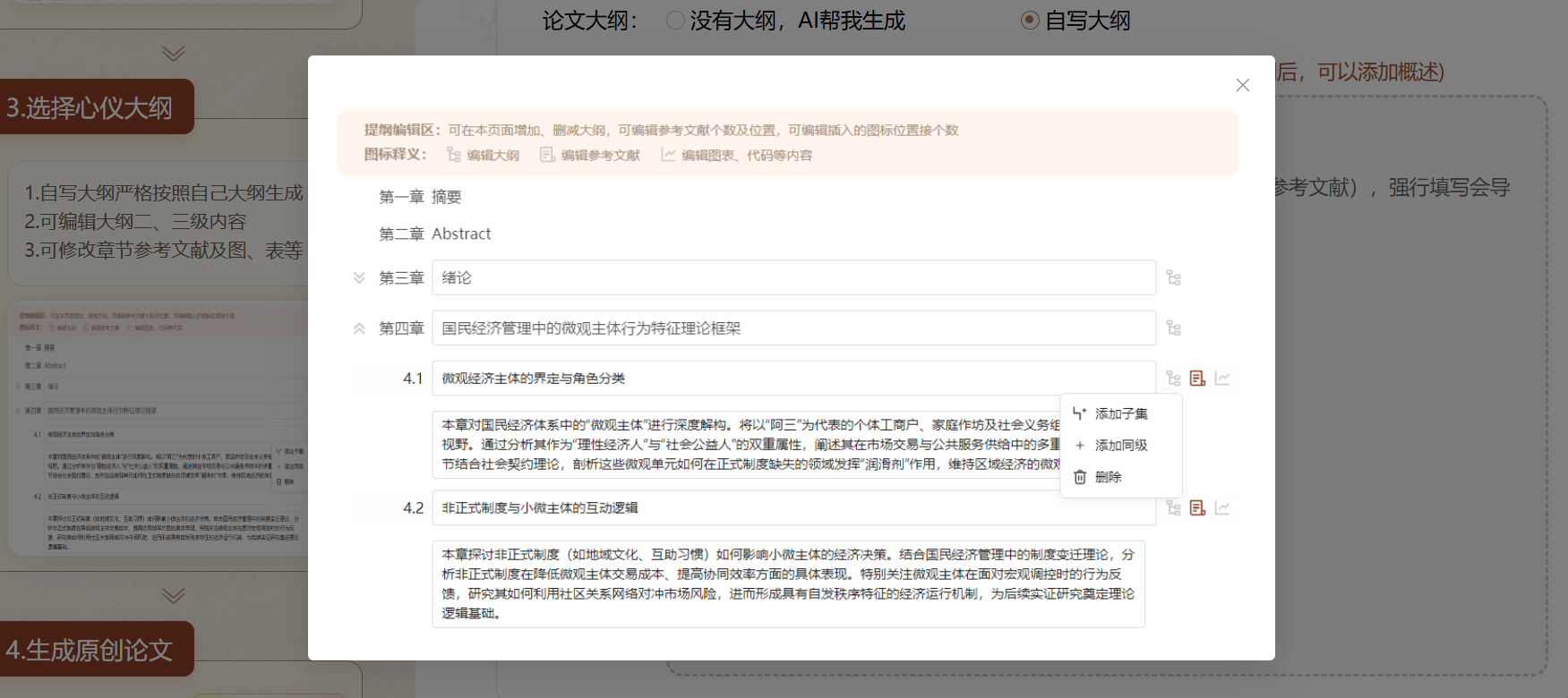Click down chevron above step 3
1568x698 pixels.
[x=174, y=53]
